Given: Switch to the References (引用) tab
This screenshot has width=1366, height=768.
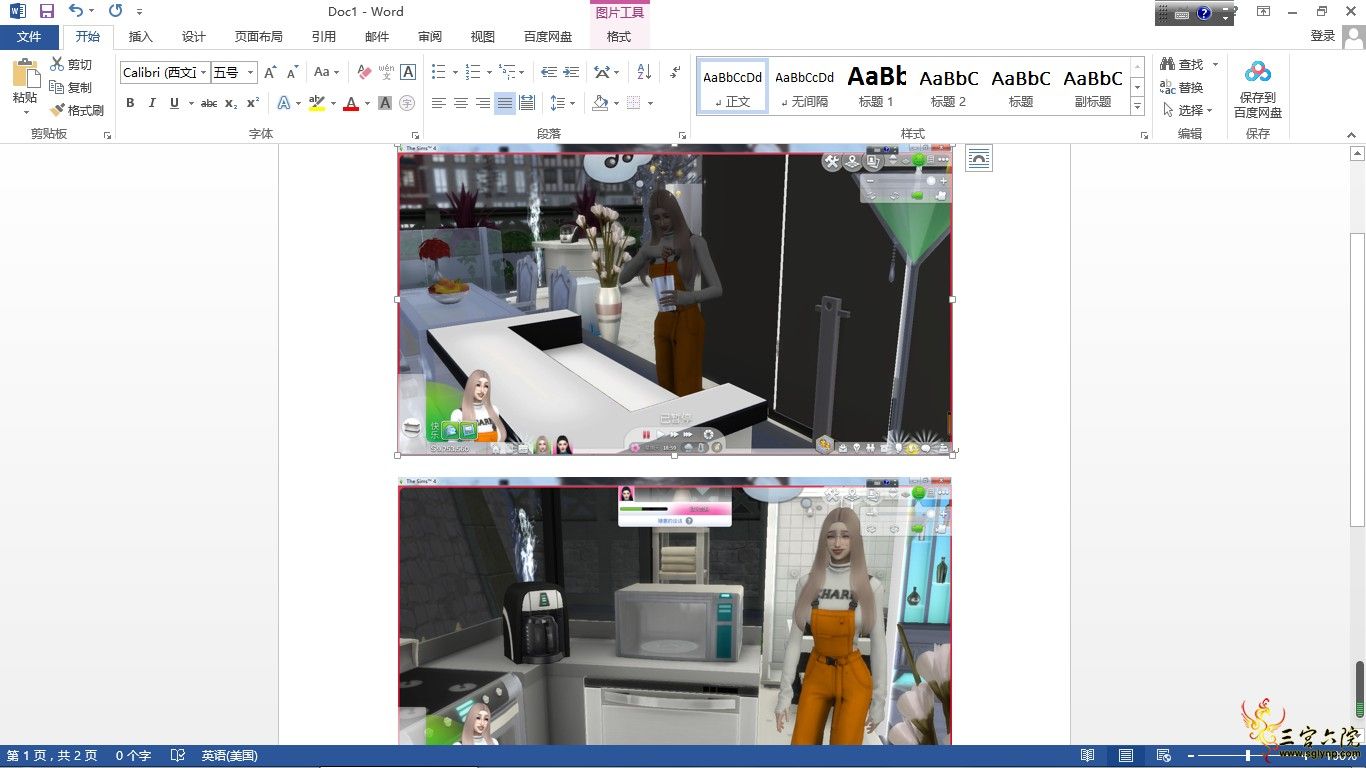Looking at the screenshot, I should [324, 36].
